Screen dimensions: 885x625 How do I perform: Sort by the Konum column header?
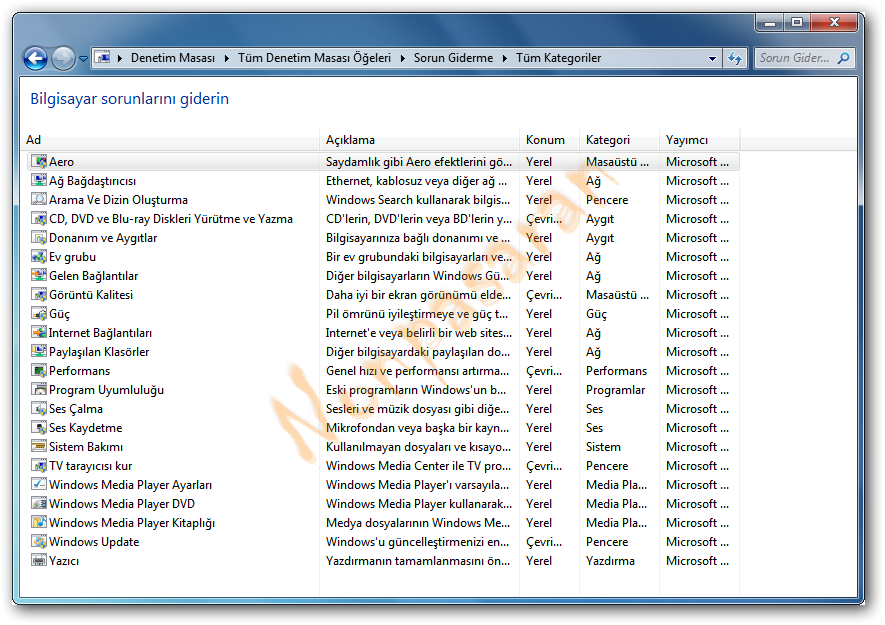(x=549, y=140)
